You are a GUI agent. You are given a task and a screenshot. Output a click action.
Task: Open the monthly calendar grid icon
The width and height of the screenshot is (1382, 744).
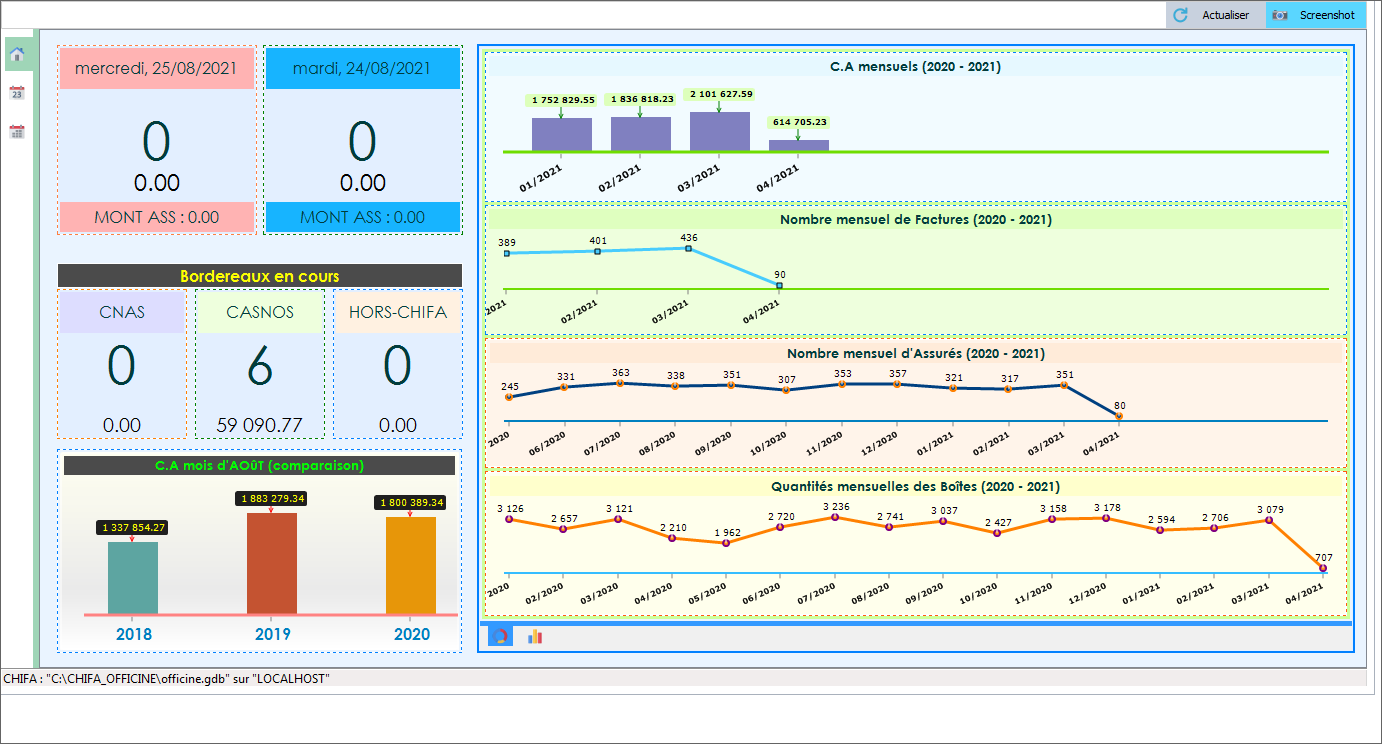17,131
